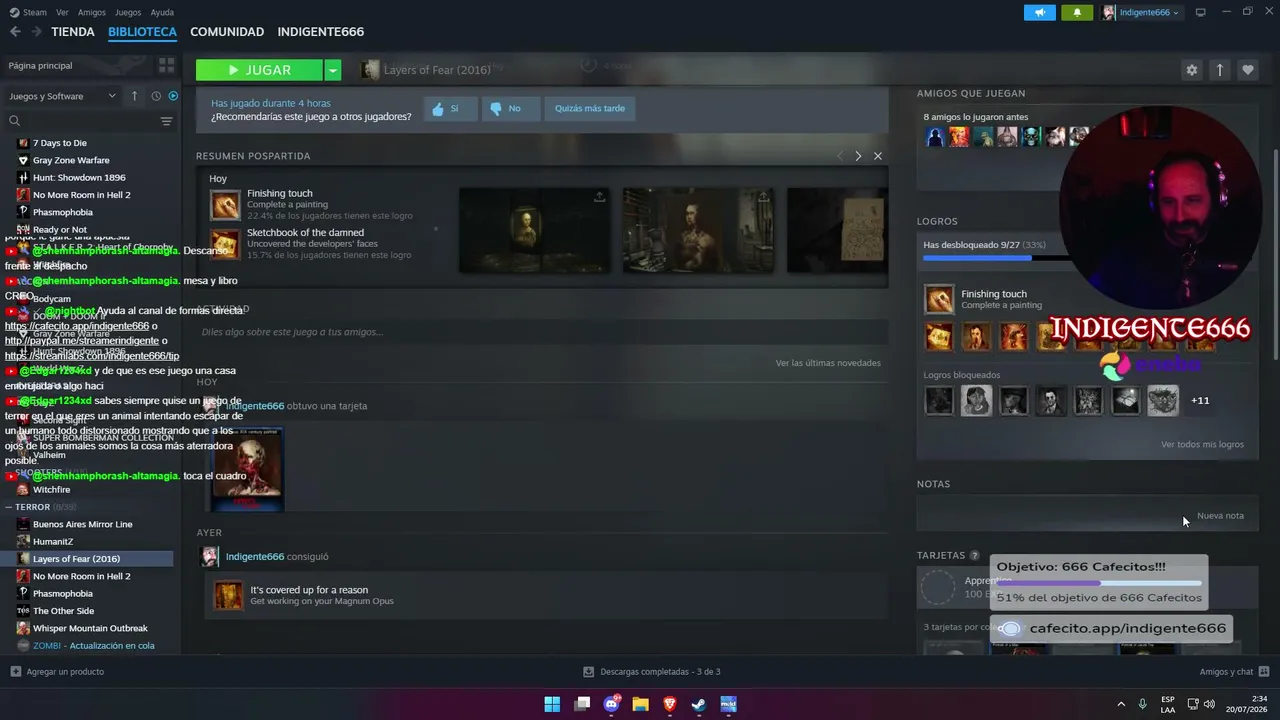Open Task View on the taskbar

tap(582, 704)
